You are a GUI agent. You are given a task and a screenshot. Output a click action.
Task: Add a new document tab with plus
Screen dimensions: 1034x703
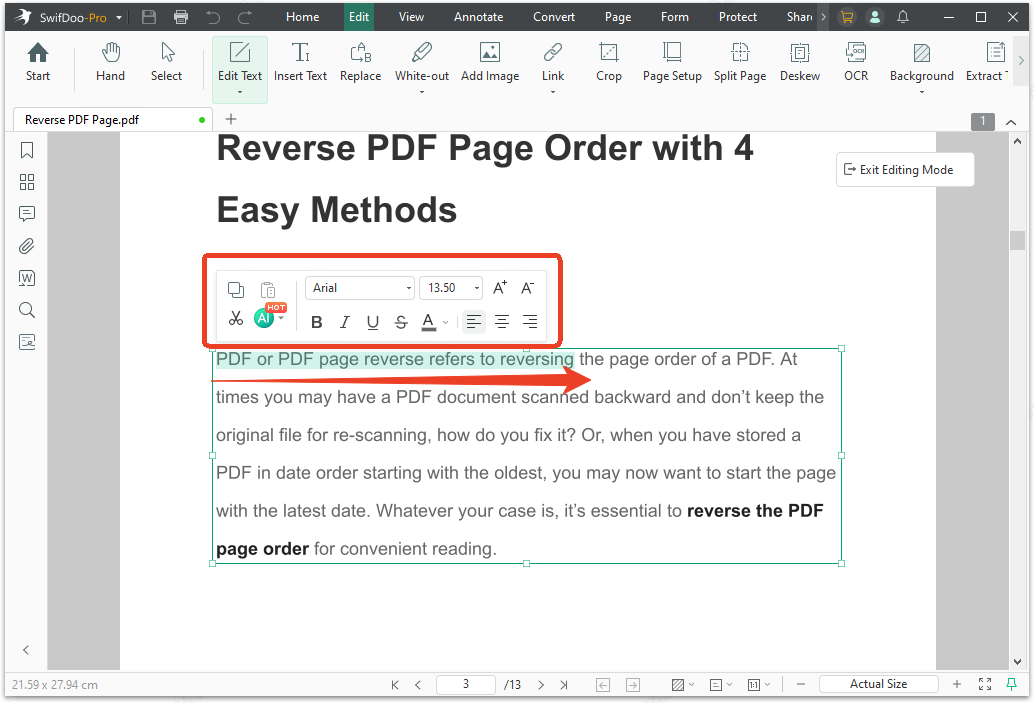(231, 119)
